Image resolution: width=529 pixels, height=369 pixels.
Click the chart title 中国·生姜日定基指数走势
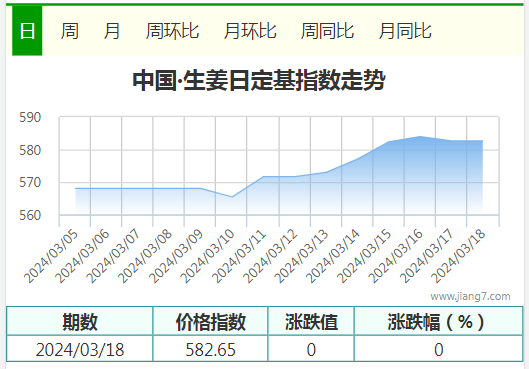pyautogui.click(x=259, y=80)
